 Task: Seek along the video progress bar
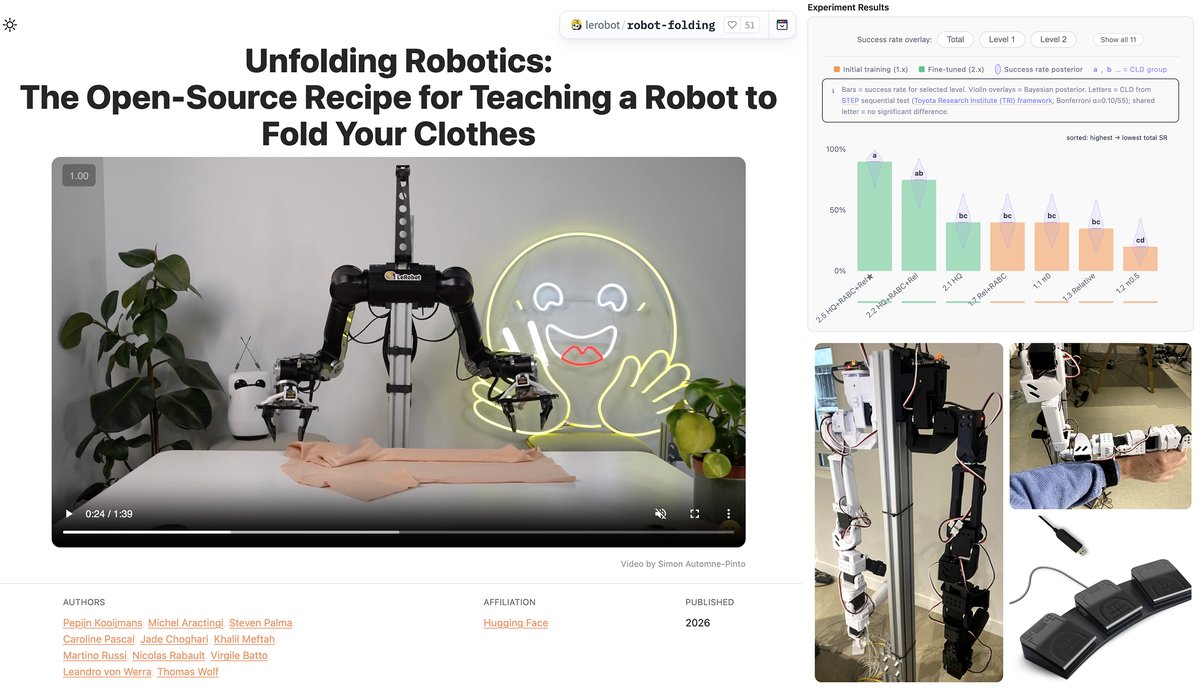point(398,532)
